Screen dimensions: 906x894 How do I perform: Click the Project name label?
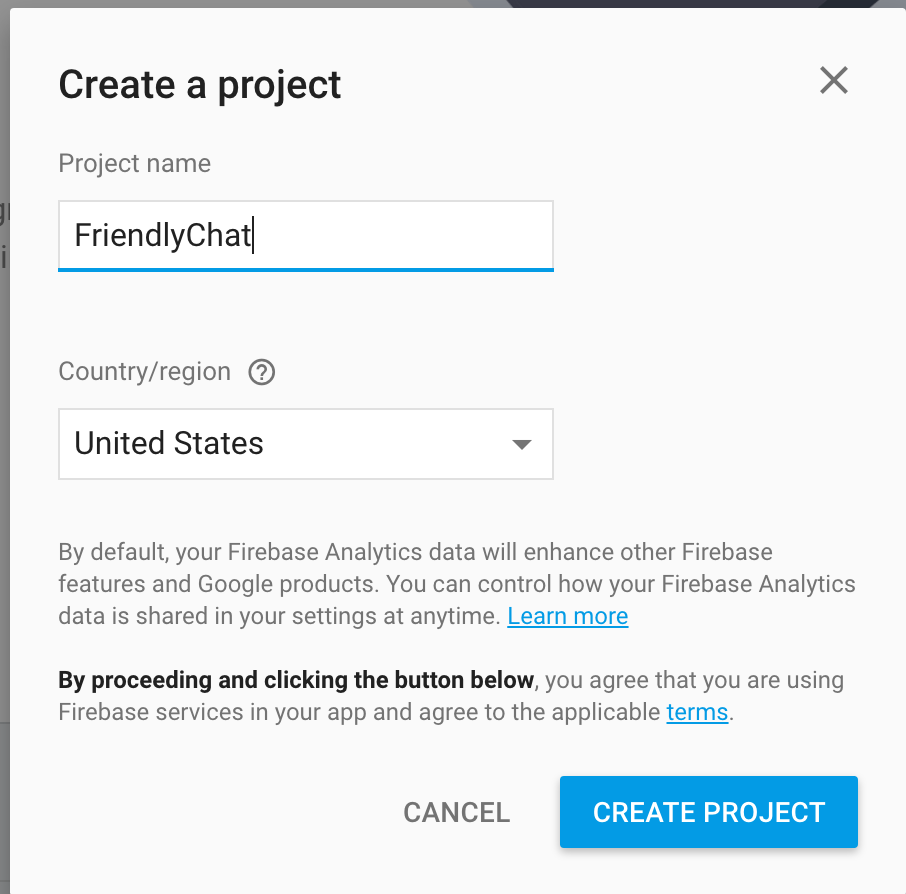point(134,164)
